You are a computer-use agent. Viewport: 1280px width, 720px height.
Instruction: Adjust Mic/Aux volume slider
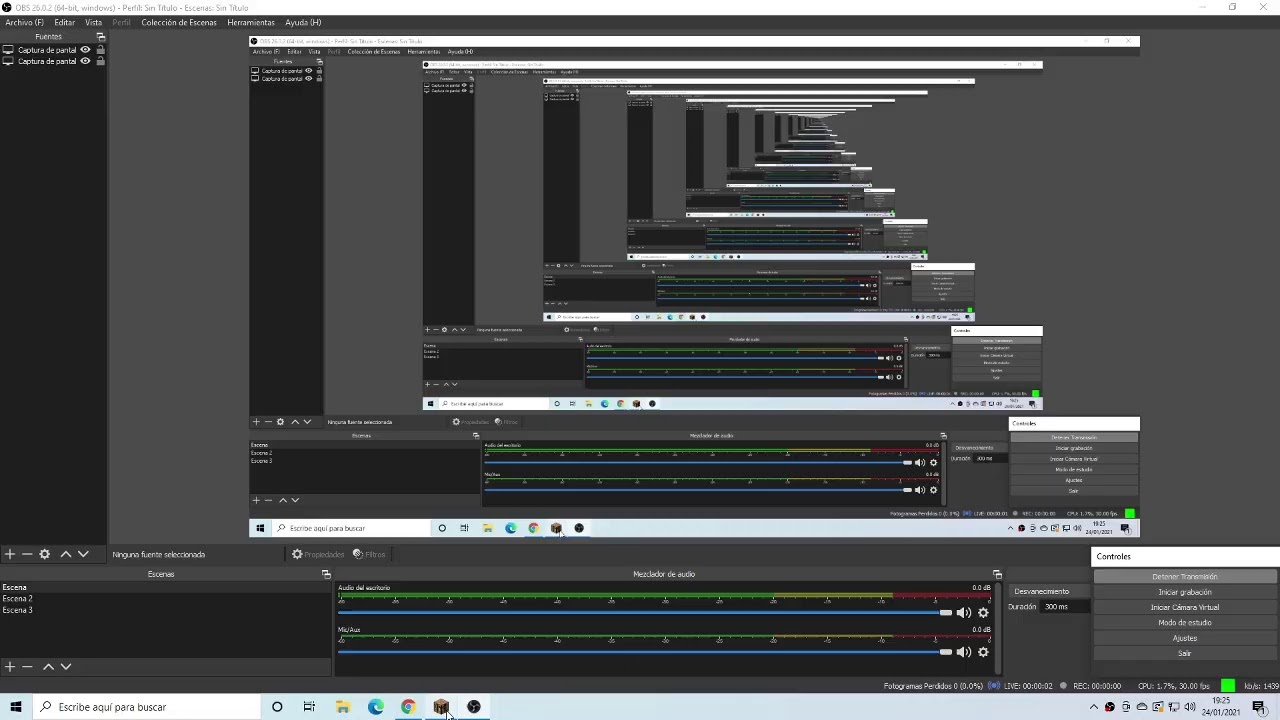tap(645, 652)
